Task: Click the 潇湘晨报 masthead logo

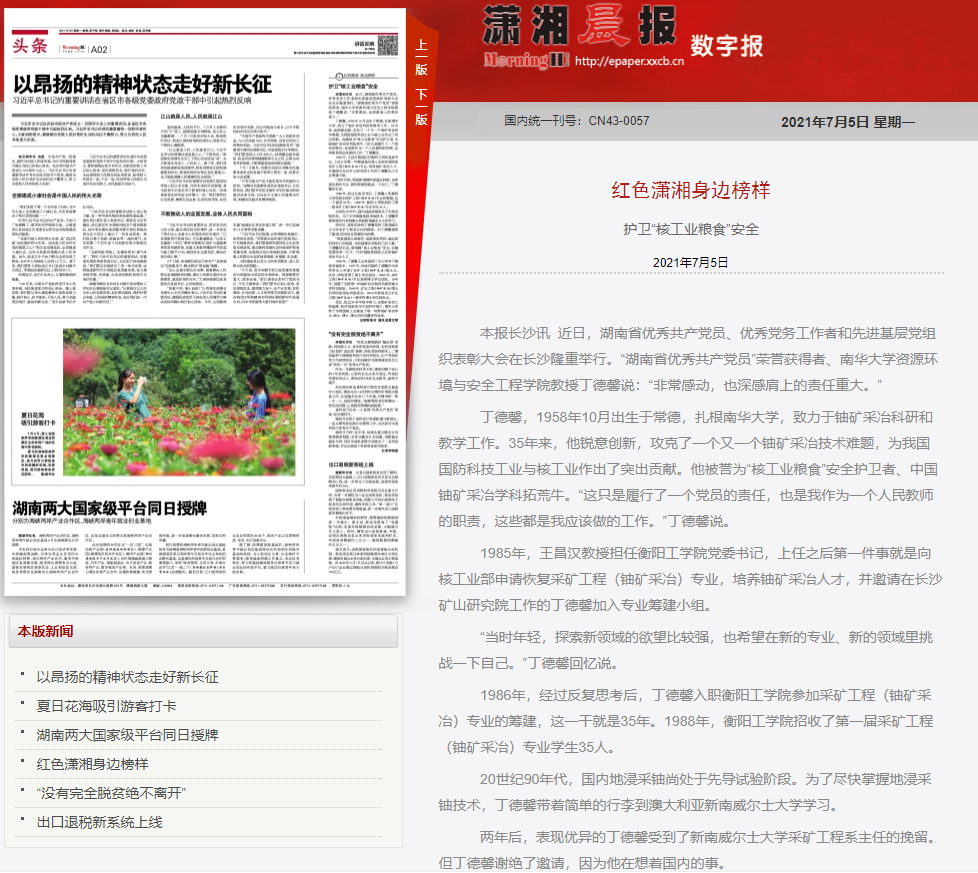Action: pyautogui.click(x=579, y=26)
